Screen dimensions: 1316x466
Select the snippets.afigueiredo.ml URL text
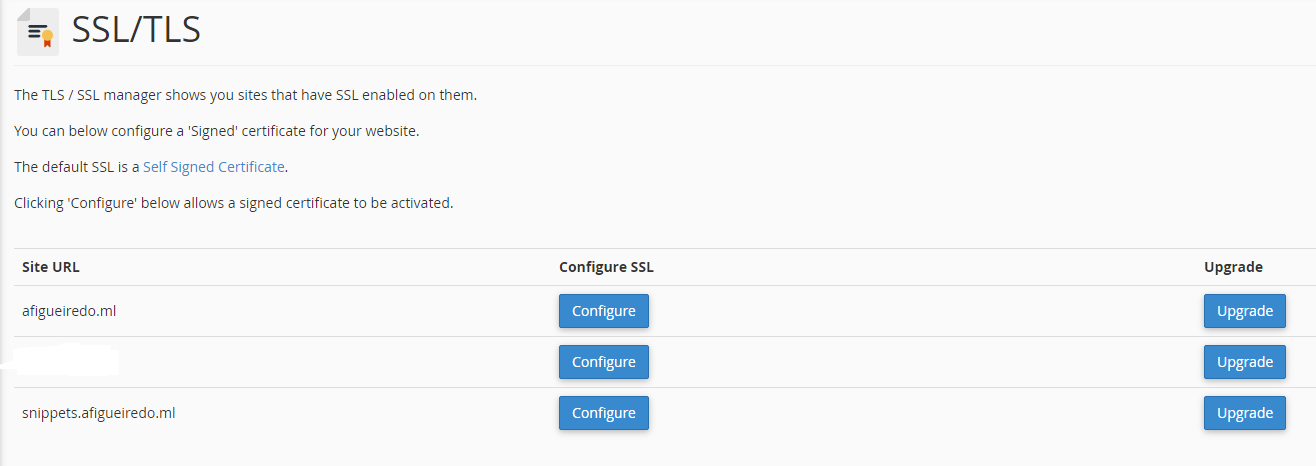coord(99,413)
